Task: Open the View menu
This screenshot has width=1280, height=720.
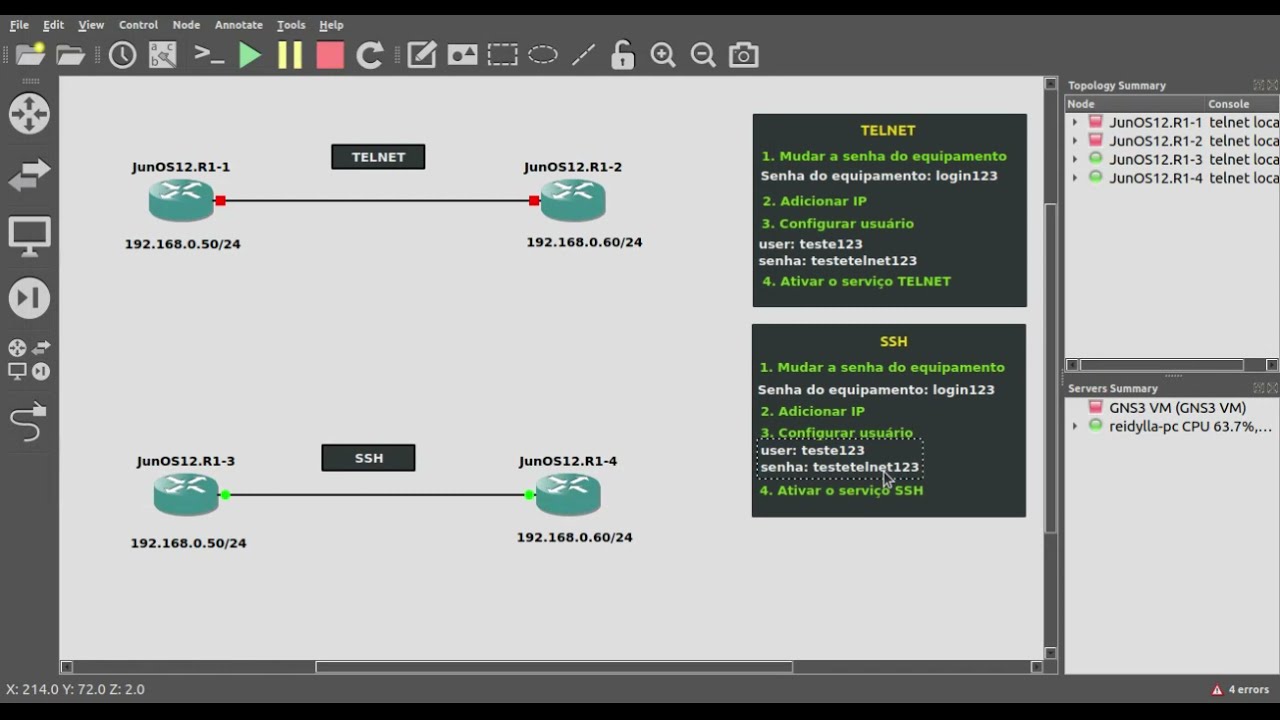Action: 91,25
